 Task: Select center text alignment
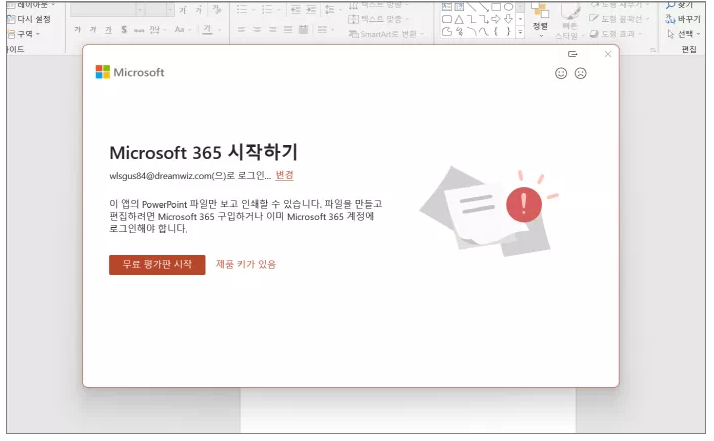coord(257,30)
